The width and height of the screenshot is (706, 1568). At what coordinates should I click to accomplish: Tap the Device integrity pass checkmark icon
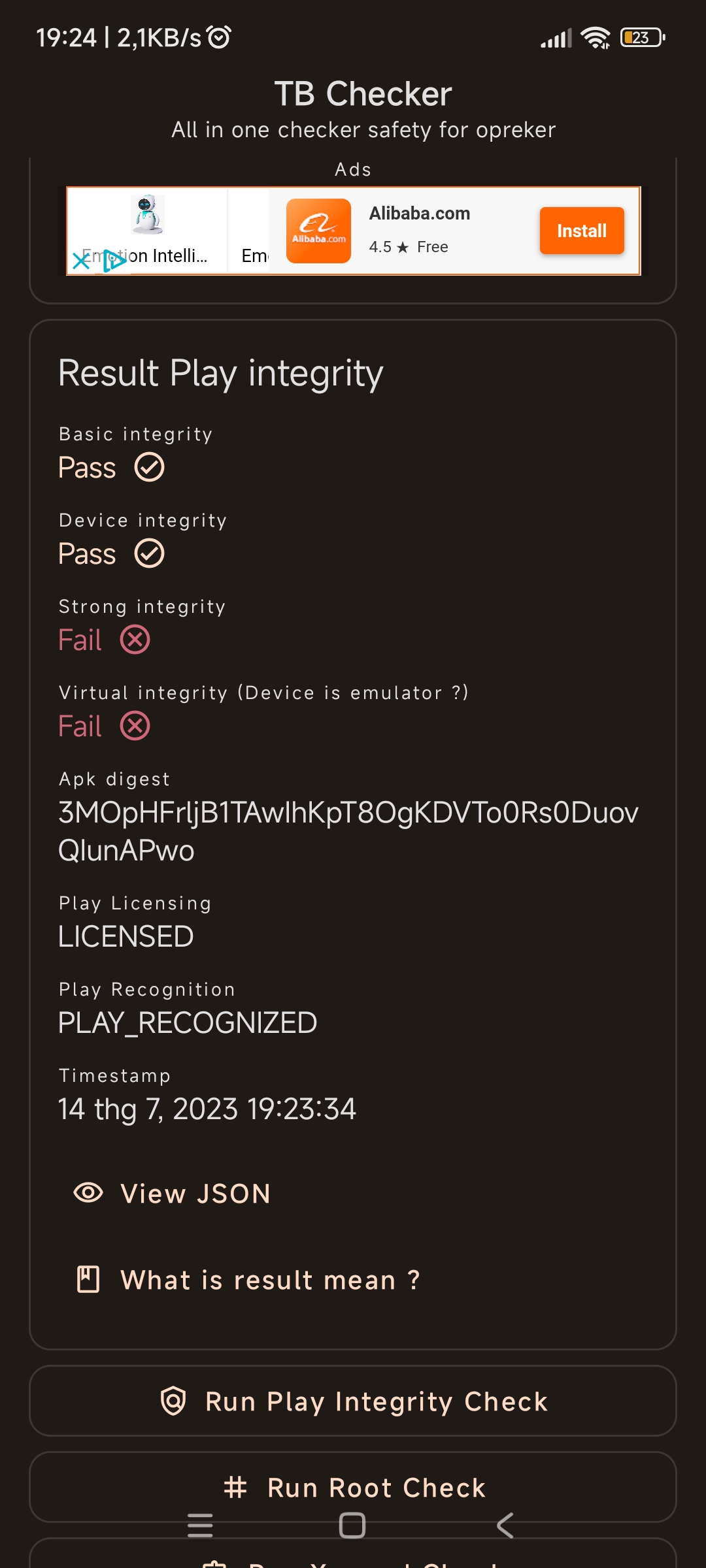(150, 553)
